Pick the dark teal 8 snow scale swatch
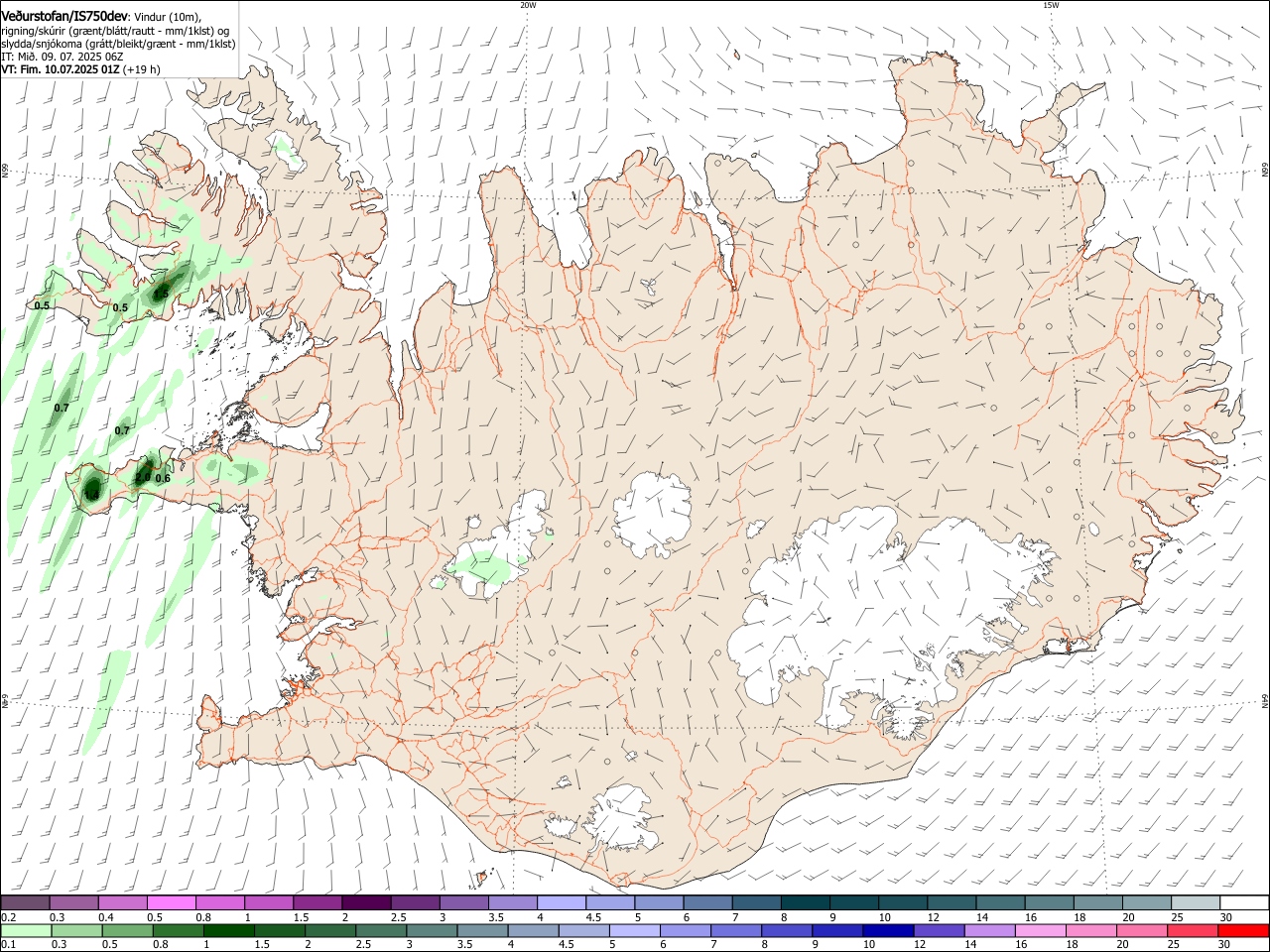Screen dimensions: 1270x952 tap(805, 902)
